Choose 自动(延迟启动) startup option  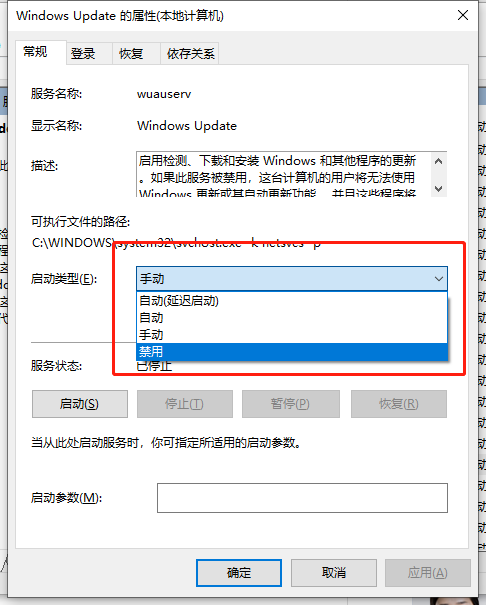[292, 301]
